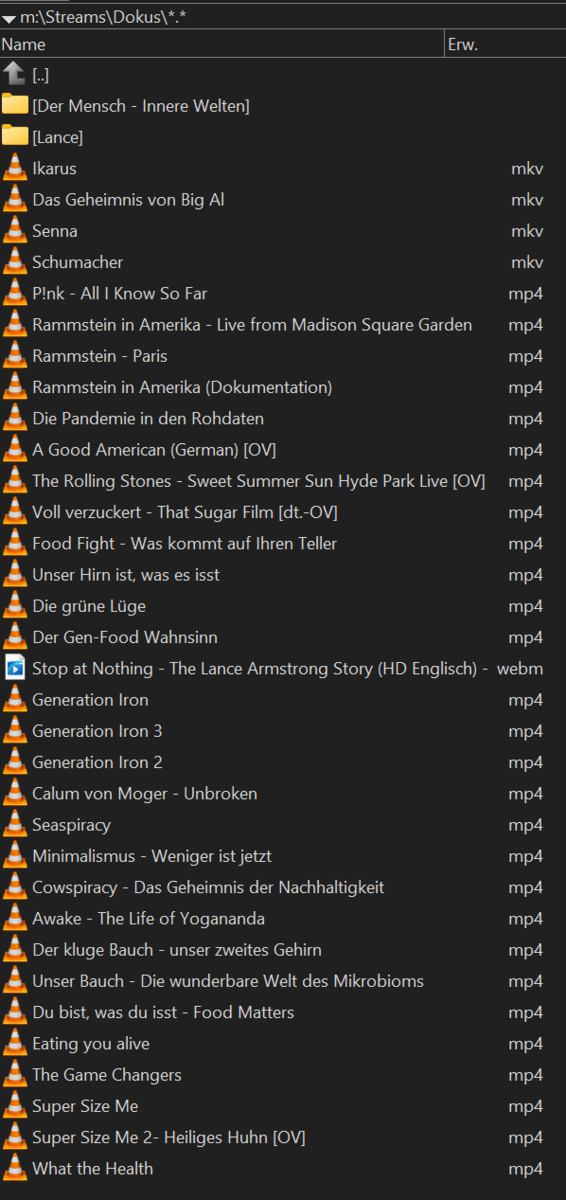Click the path text m:\Streams\Dokus\*.*
566x1200 pixels.
click(x=103, y=18)
